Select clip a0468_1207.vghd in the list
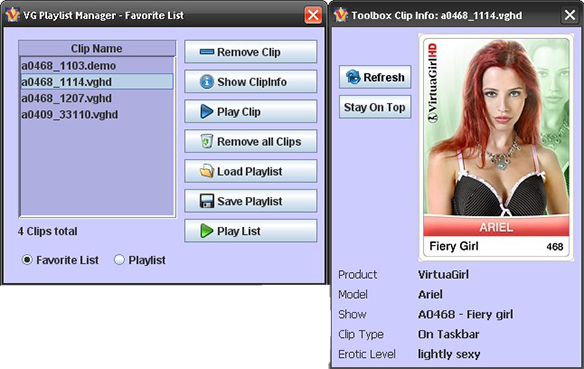This screenshot has width=584, height=369. [97, 98]
